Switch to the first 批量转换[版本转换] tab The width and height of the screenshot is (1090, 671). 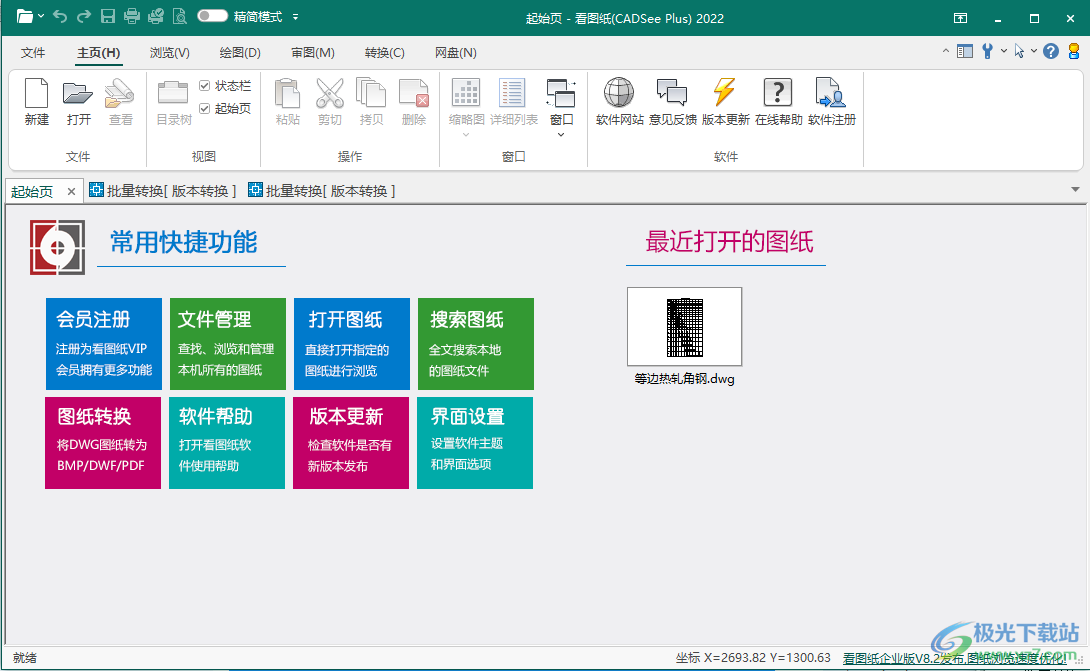click(163, 191)
